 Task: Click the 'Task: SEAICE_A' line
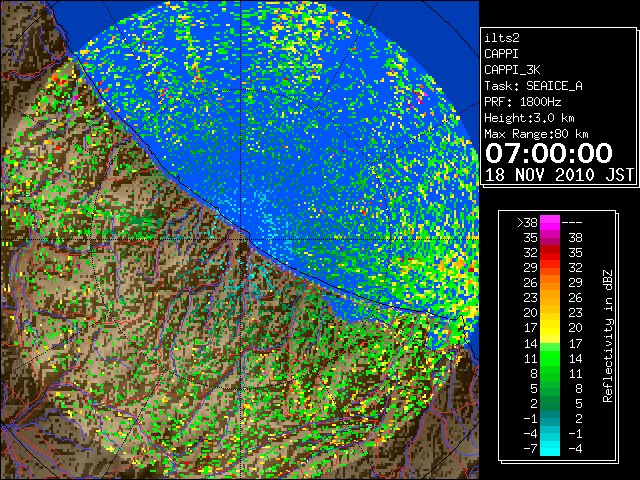(x=533, y=86)
